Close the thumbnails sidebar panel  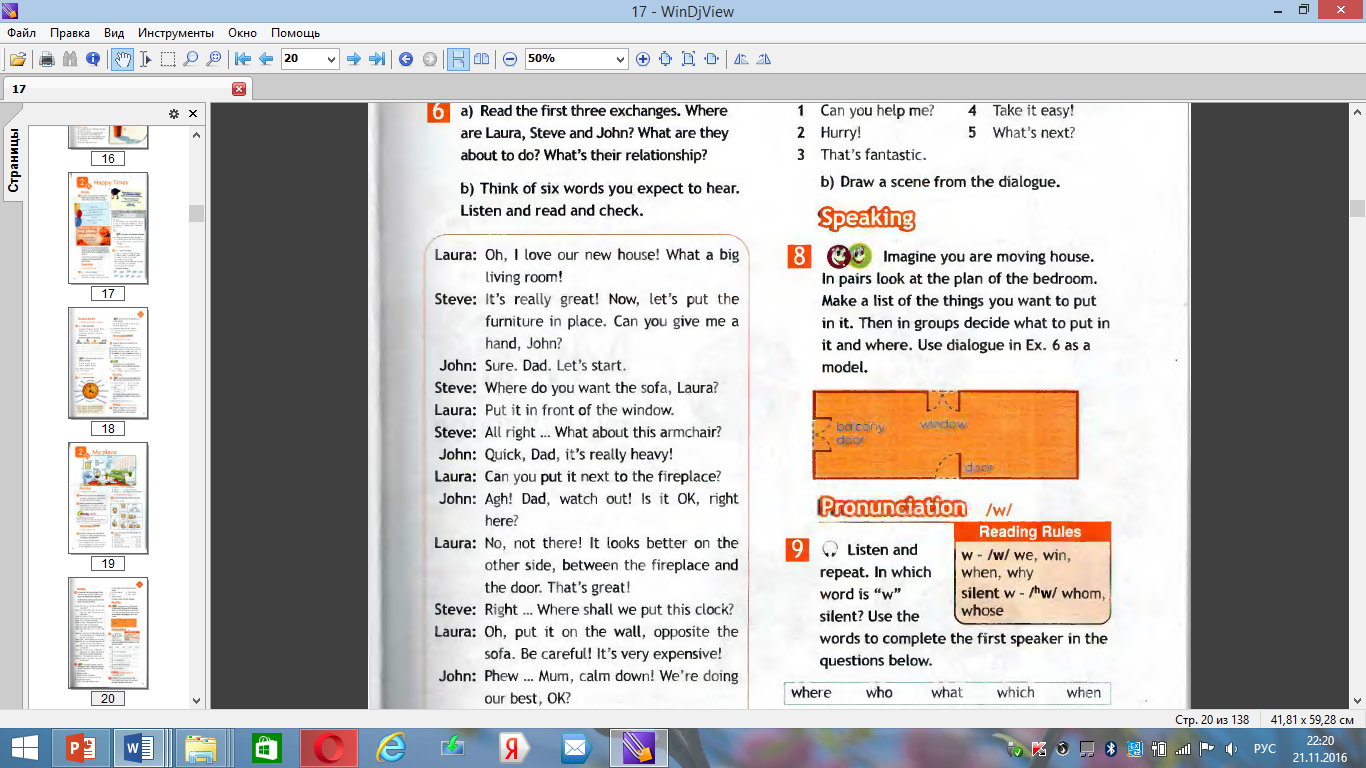(x=193, y=114)
